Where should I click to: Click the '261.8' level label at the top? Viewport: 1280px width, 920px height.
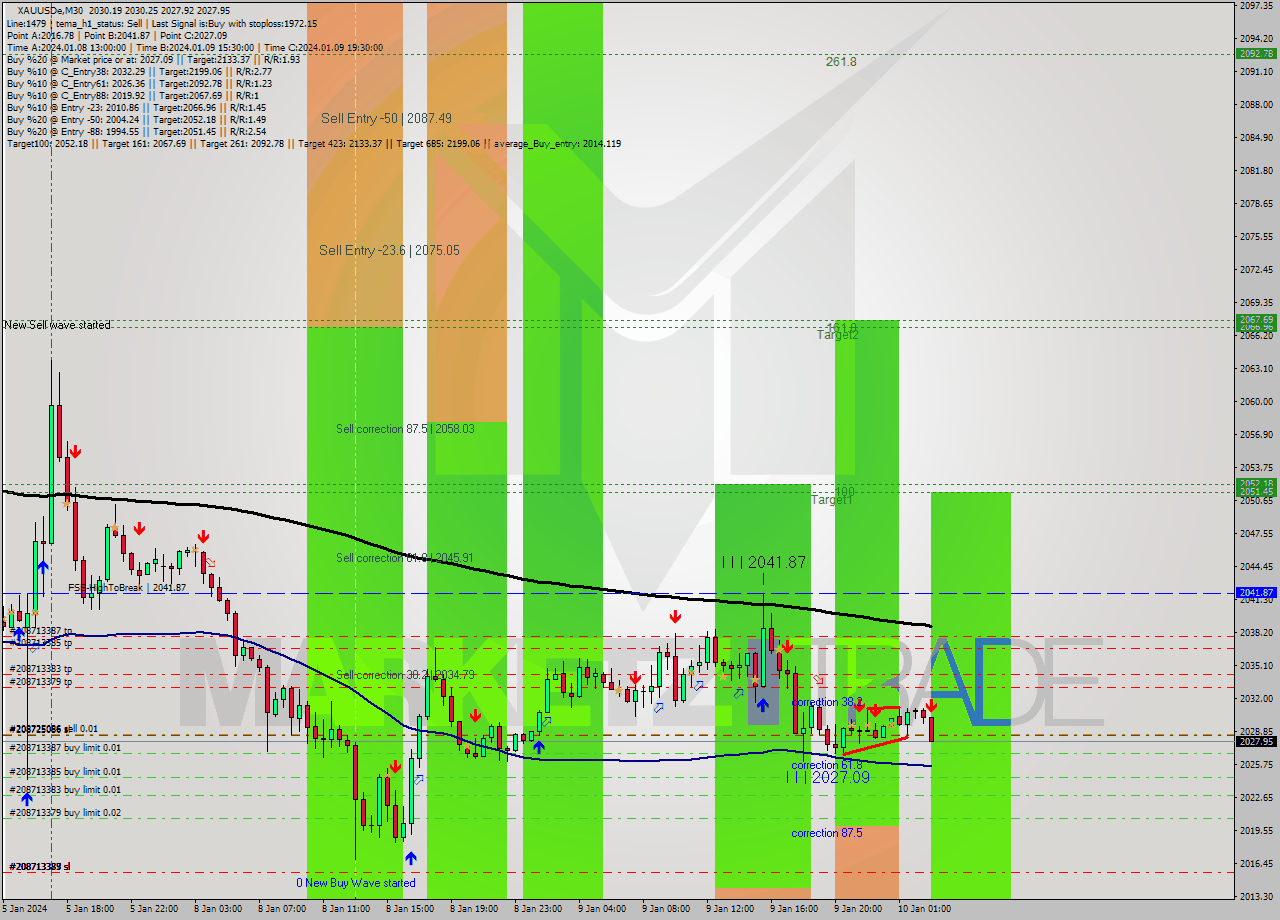841,61
